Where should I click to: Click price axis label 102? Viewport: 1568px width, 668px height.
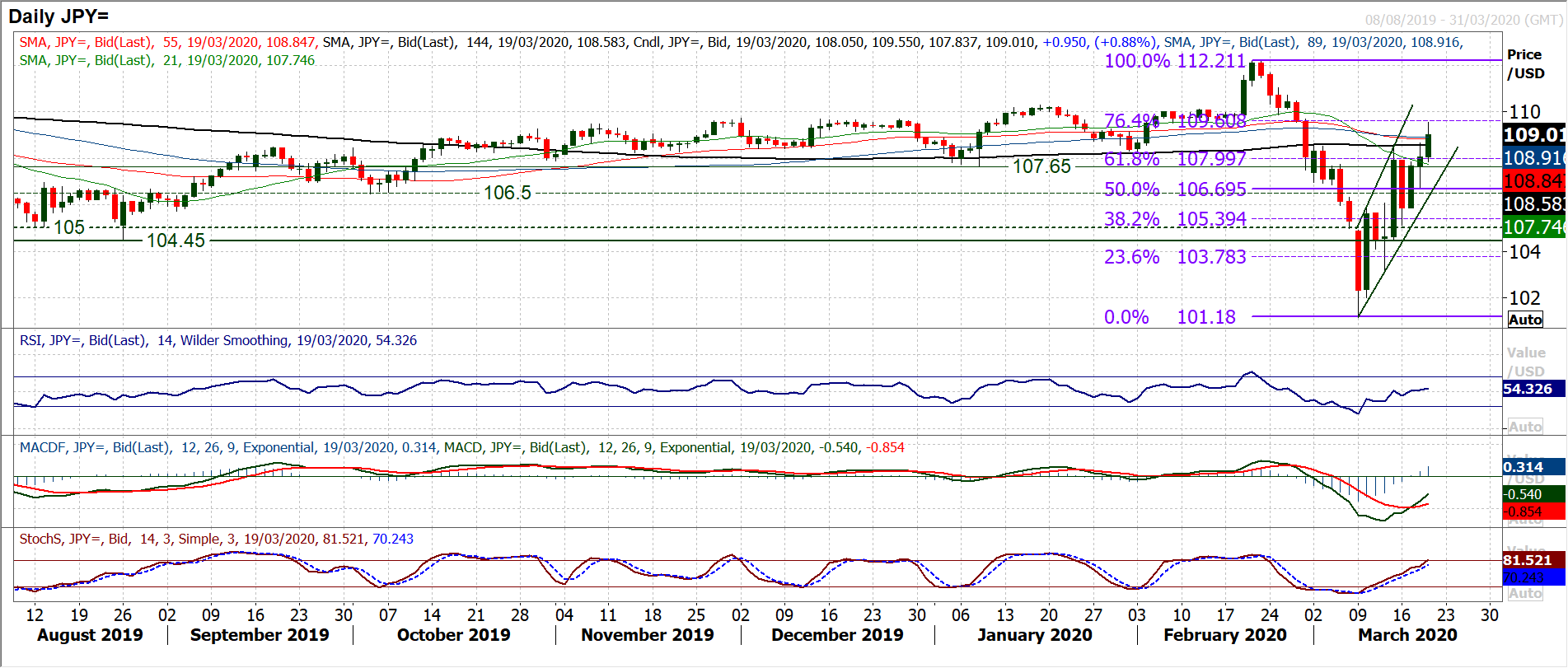(x=1524, y=298)
